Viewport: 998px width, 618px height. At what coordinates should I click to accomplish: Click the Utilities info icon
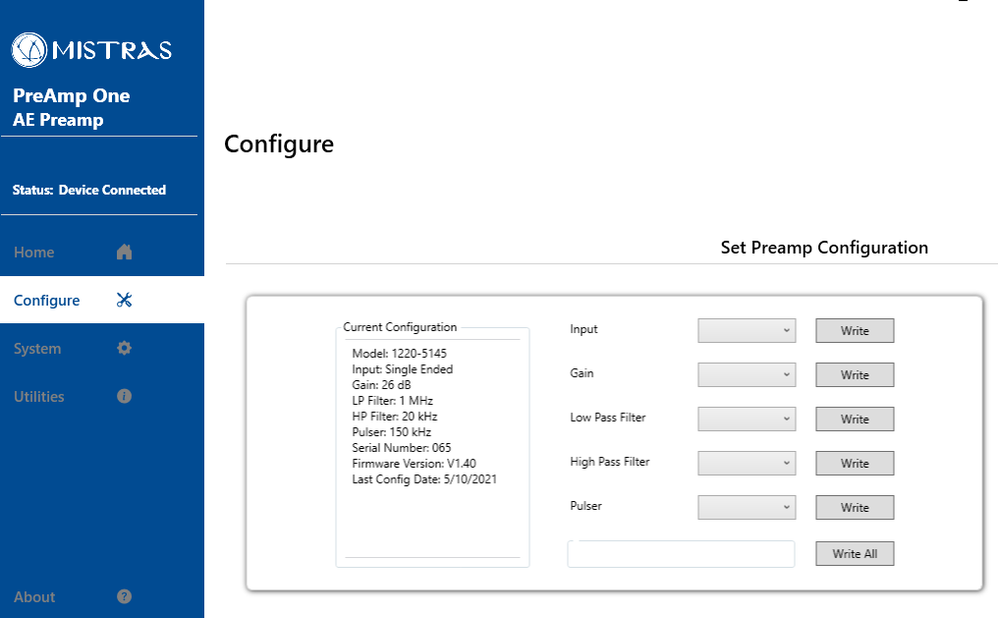click(124, 396)
